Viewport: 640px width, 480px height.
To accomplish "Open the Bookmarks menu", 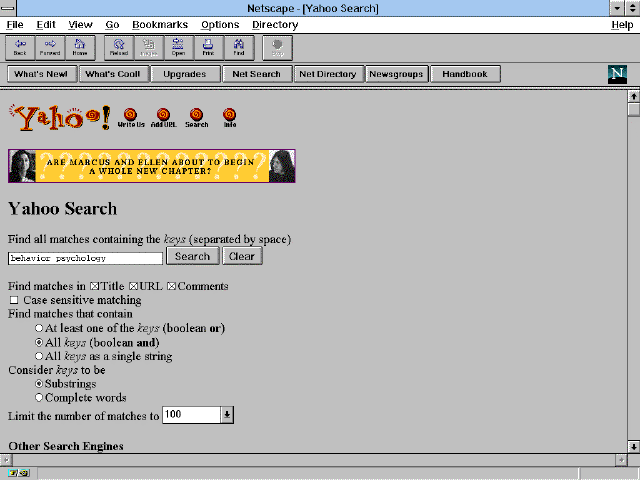I will pyautogui.click(x=160, y=25).
